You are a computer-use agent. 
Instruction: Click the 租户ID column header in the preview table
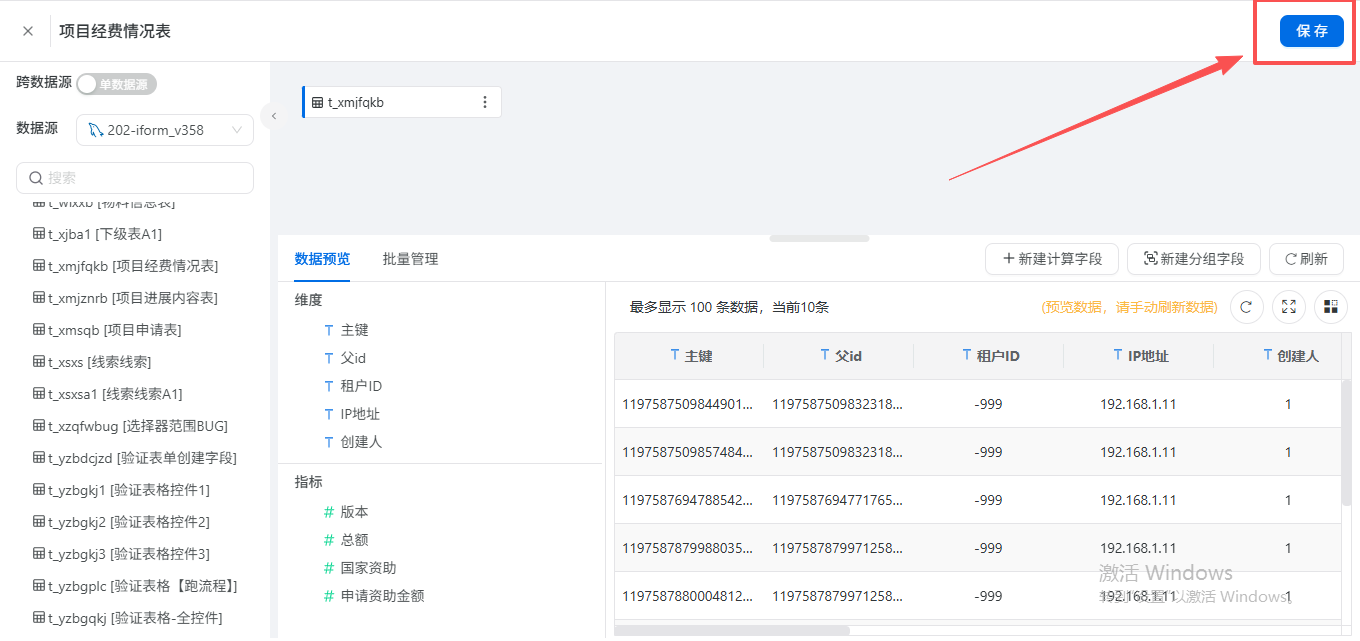click(989, 356)
